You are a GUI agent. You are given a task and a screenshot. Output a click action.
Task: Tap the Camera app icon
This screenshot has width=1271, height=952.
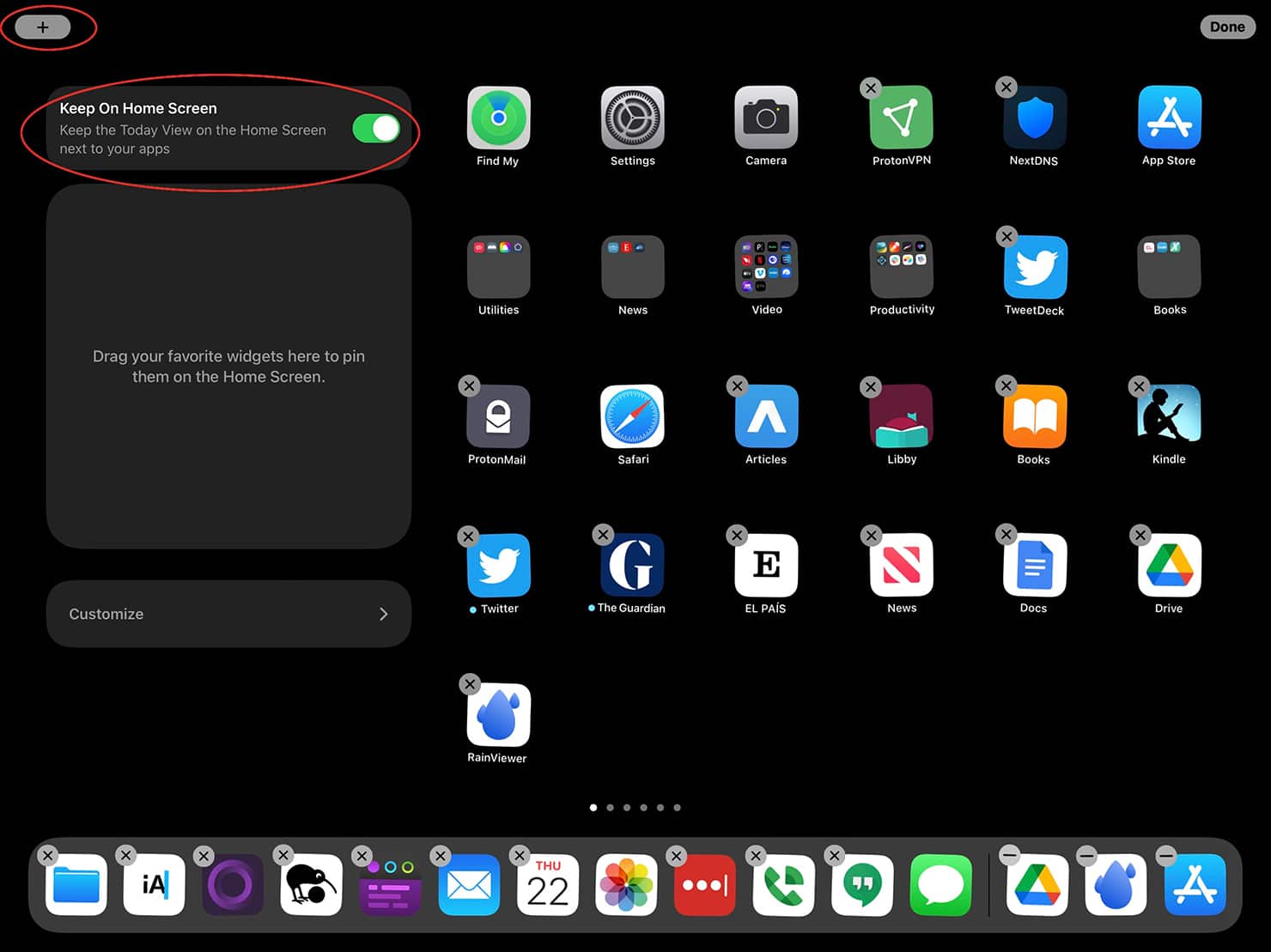point(766,118)
